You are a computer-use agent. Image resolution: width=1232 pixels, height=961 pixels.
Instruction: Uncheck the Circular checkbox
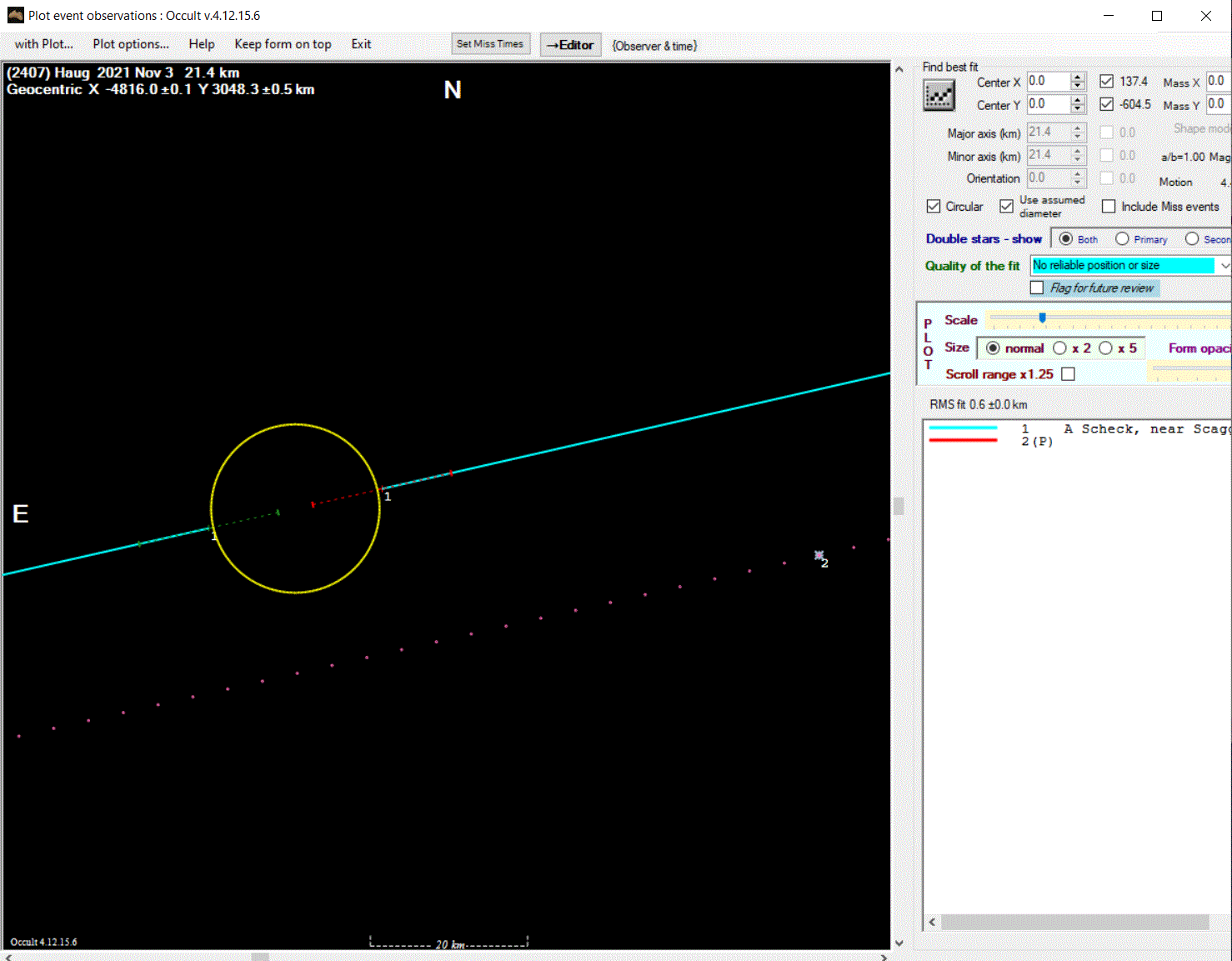click(x=934, y=206)
